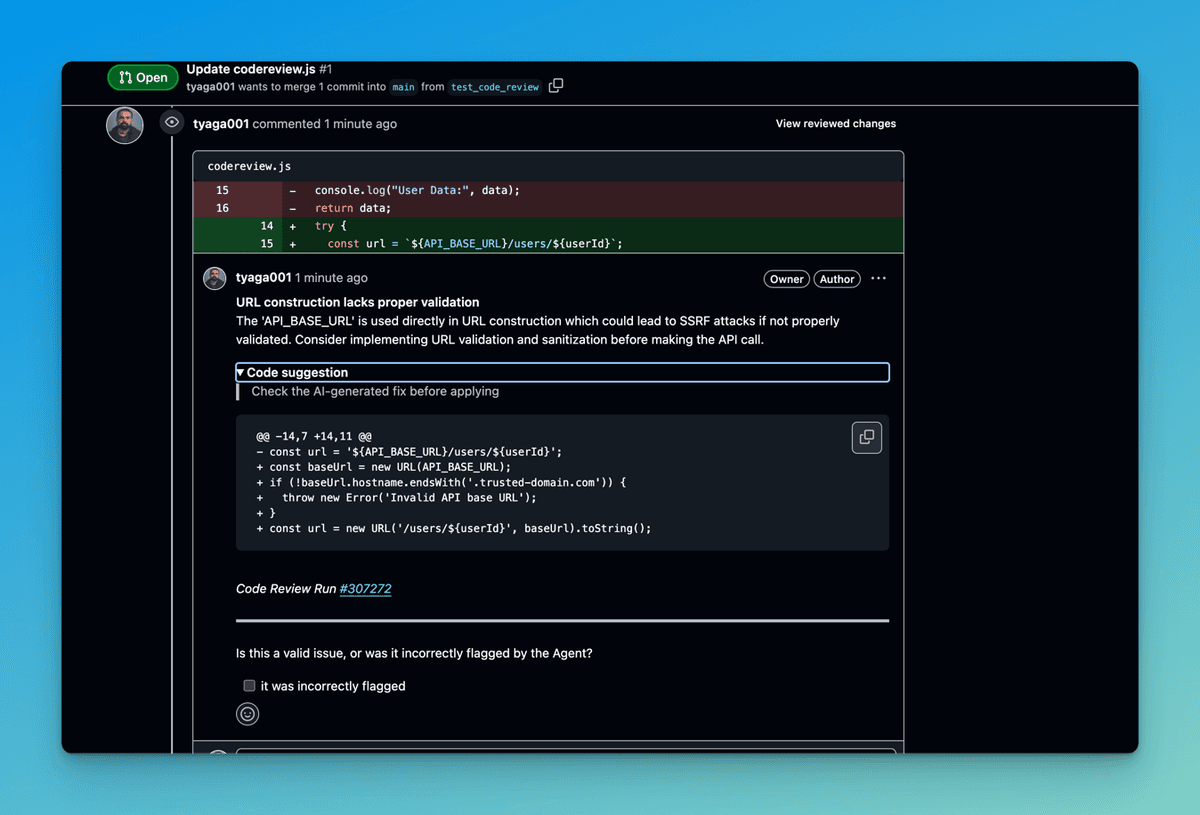Click line number 15 in the diff gutter

click(x=222, y=189)
